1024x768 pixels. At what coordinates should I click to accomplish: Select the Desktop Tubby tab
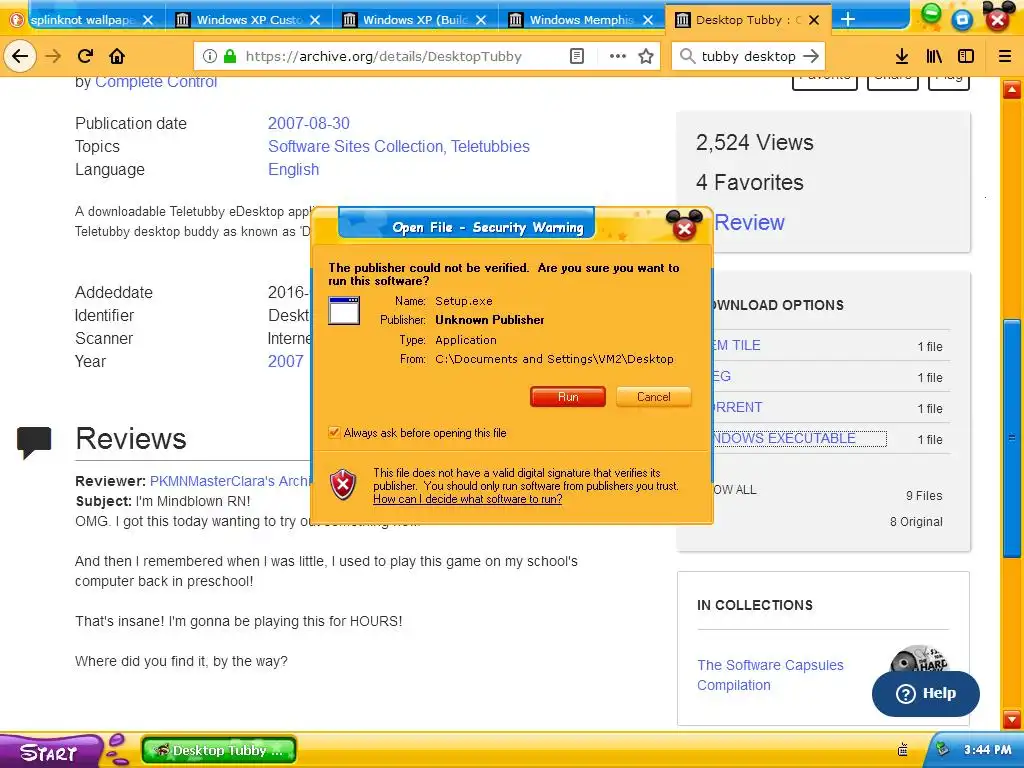coord(748,20)
